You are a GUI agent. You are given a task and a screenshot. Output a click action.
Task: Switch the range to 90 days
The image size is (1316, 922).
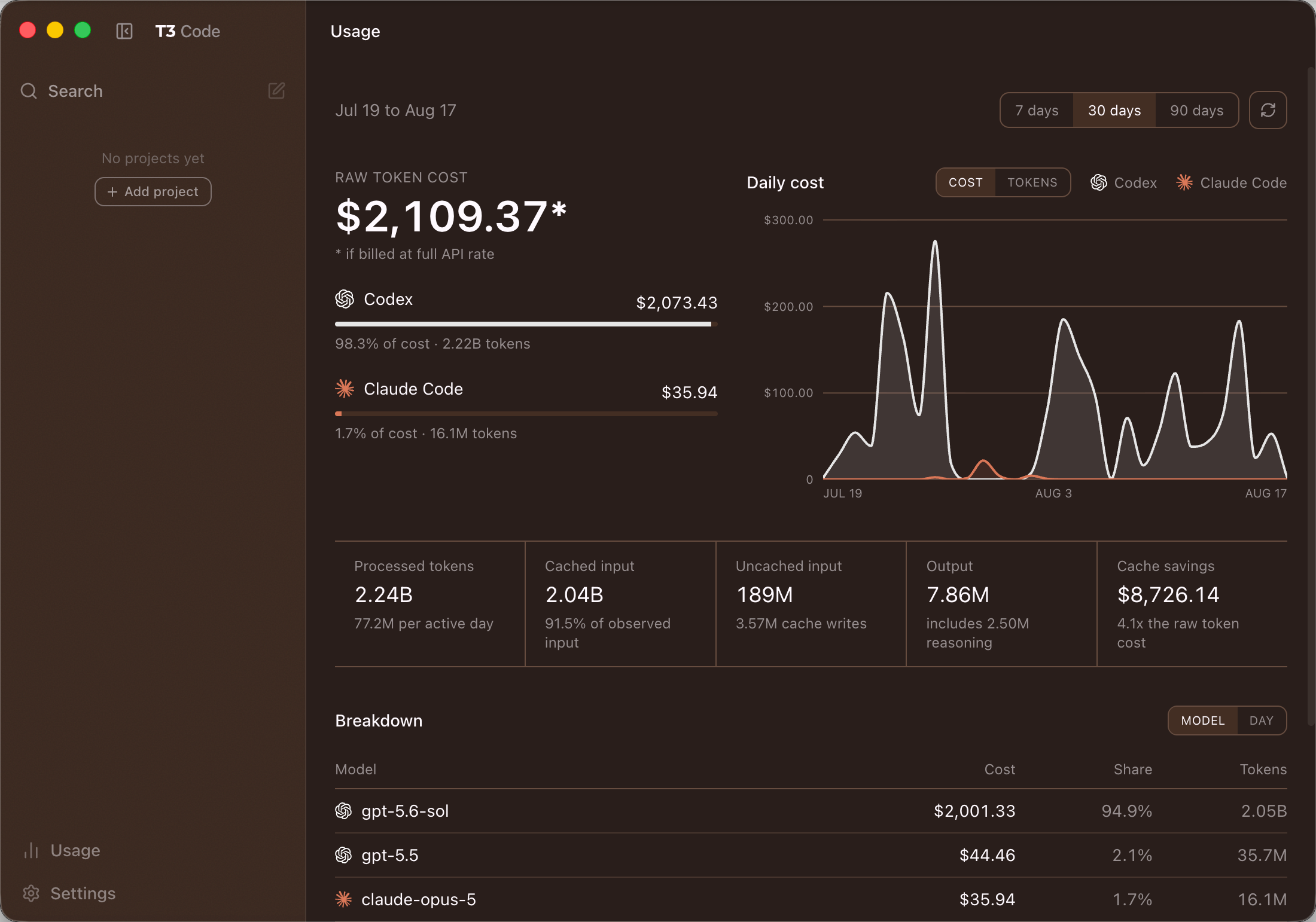tap(1196, 110)
